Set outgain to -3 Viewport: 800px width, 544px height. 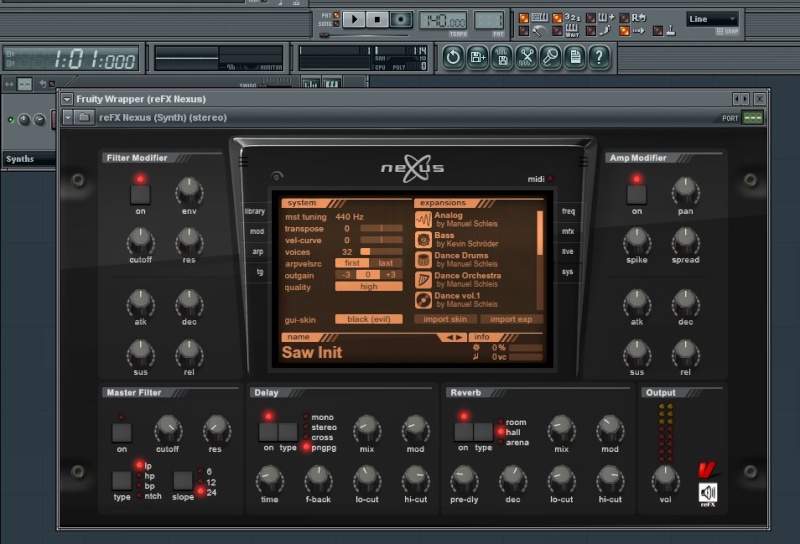click(346, 275)
